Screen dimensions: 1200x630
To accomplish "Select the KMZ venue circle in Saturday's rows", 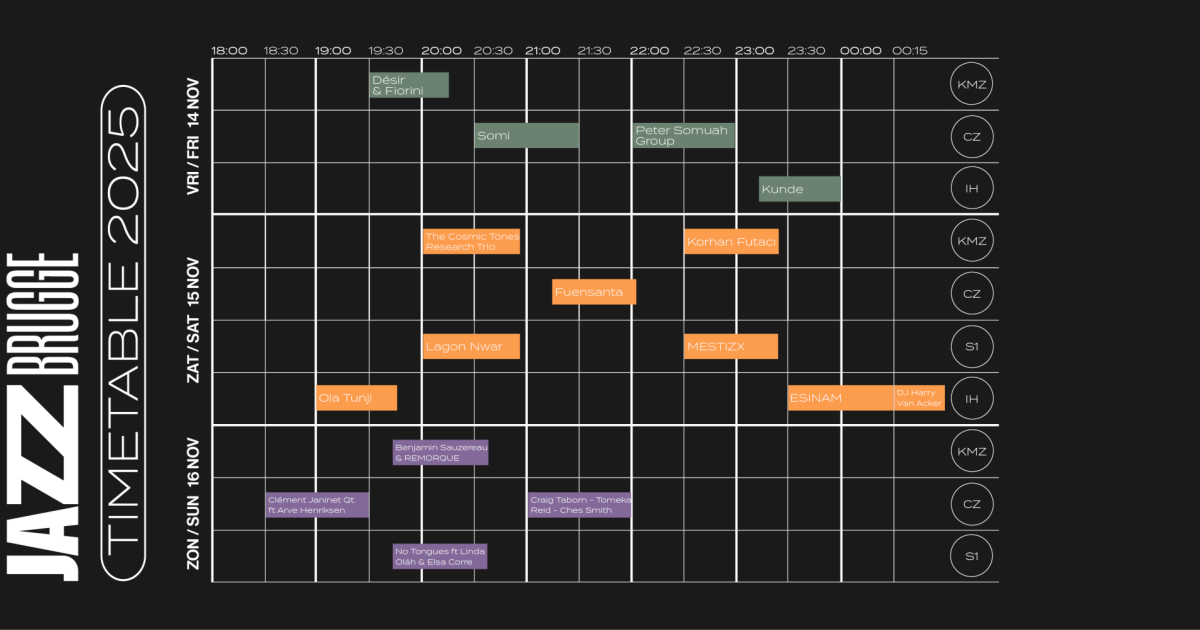I will (971, 241).
